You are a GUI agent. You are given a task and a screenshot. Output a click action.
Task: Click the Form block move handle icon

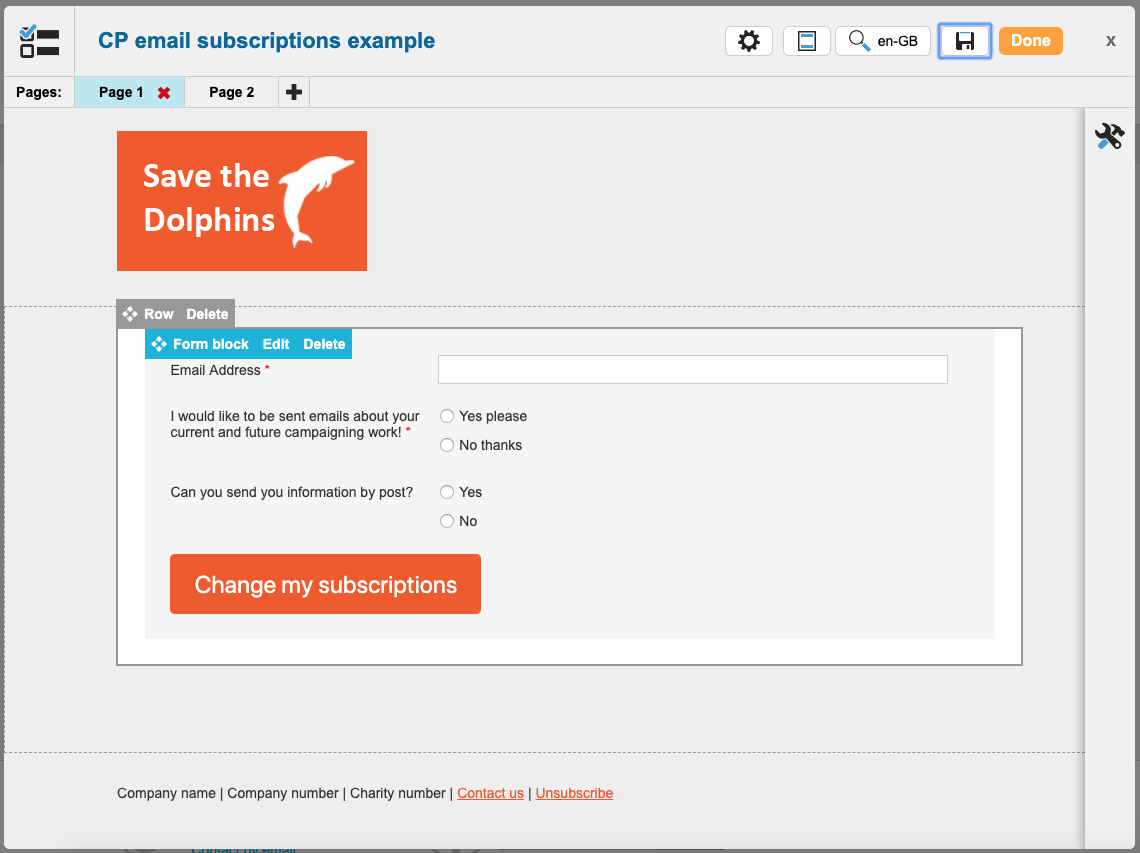tap(159, 344)
